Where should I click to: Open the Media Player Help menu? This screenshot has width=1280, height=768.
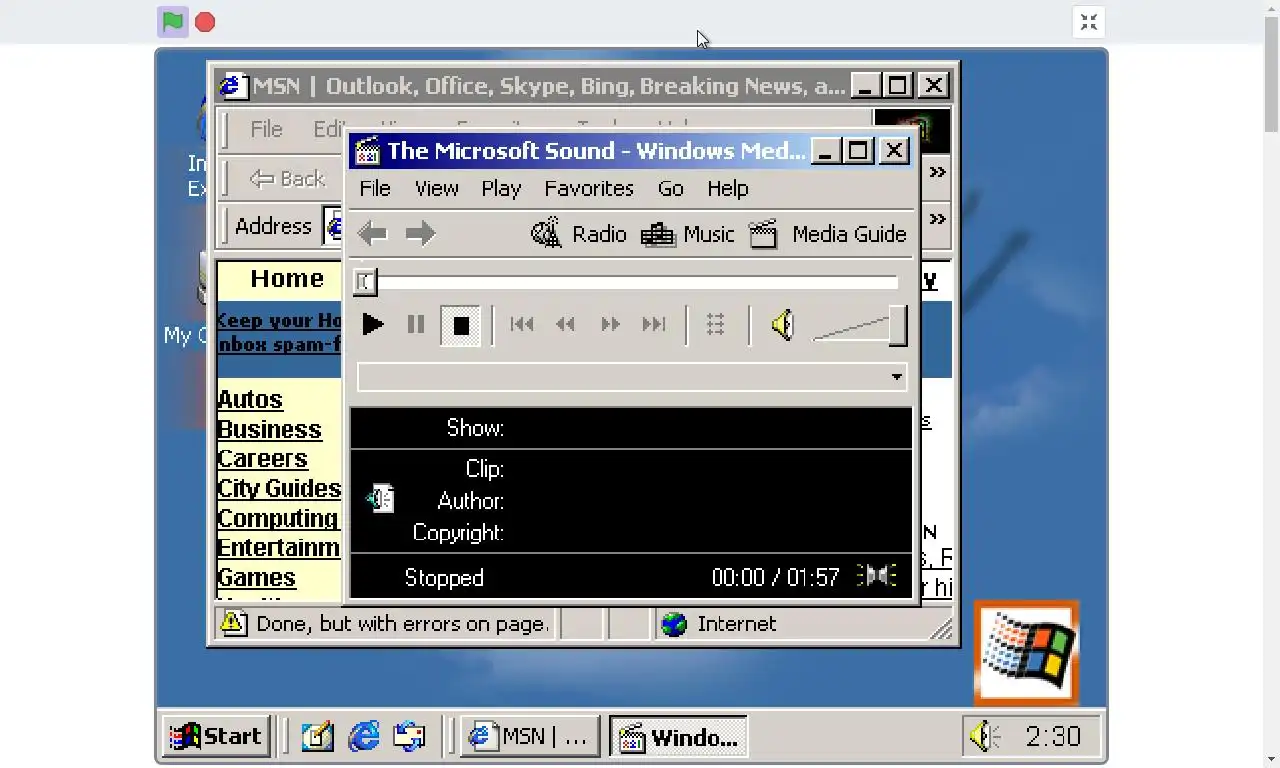(728, 188)
